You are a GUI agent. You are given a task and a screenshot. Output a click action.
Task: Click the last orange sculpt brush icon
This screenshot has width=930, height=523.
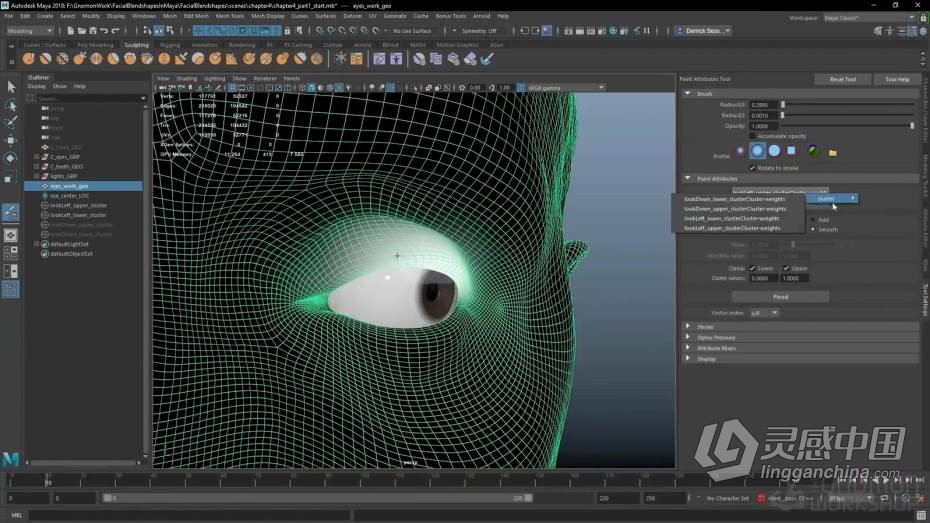(317, 59)
